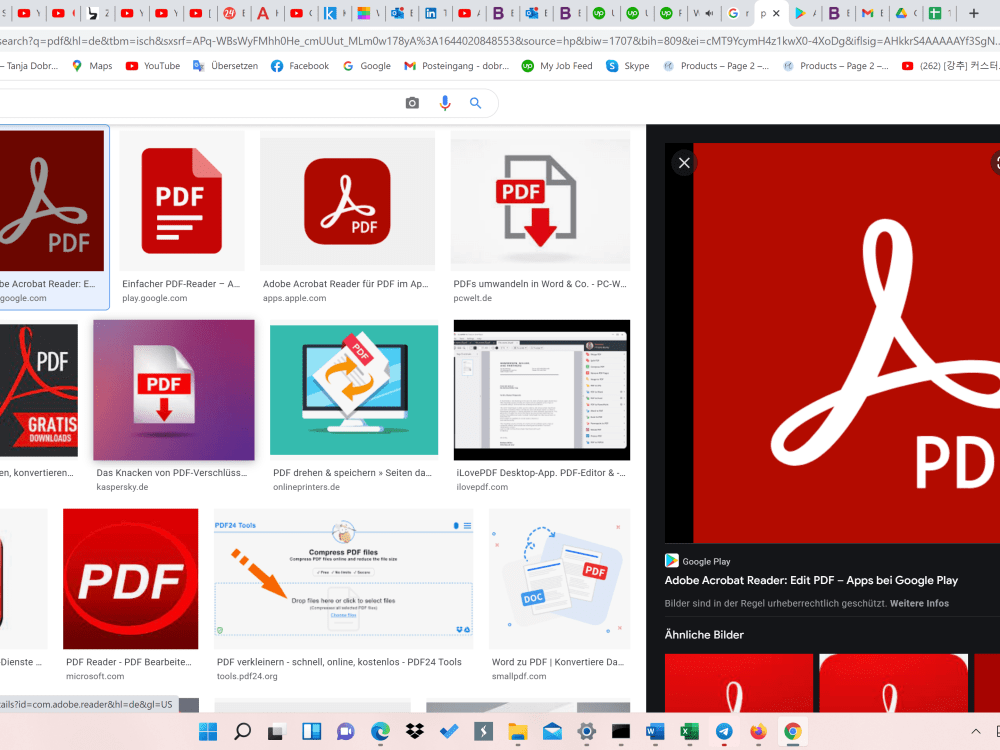Open YouTube bookmark
The height and width of the screenshot is (750, 1000).
tap(152, 66)
